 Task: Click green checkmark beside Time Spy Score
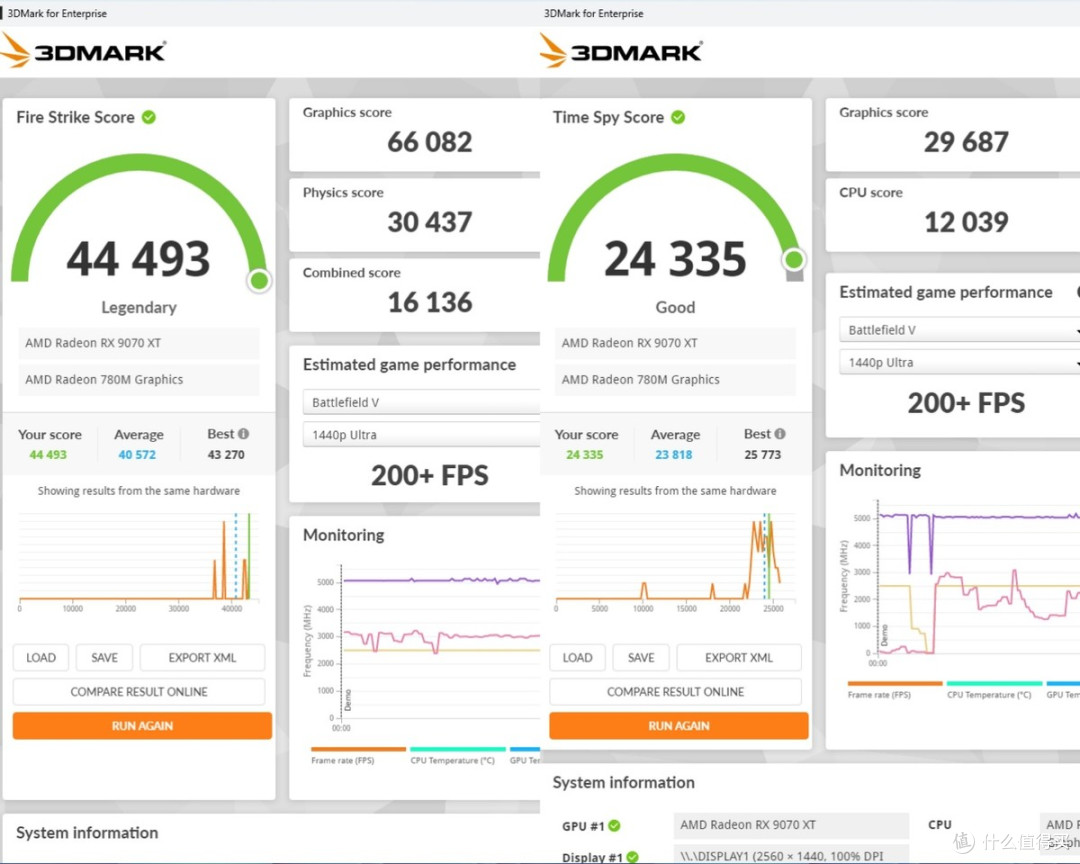(x=678, y=117)
